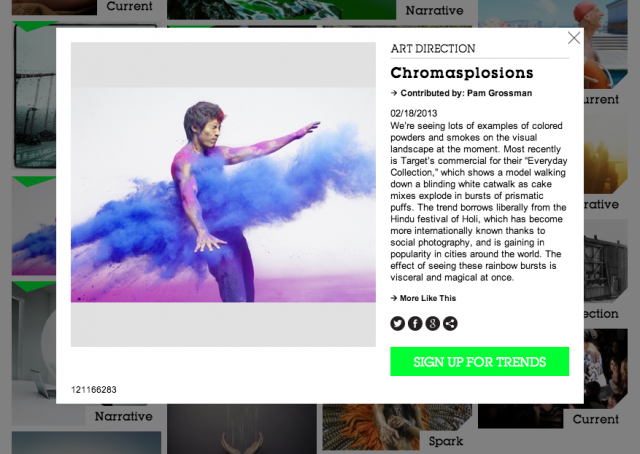
Task: Select the Art Direction category label
Action: [432, 48]
